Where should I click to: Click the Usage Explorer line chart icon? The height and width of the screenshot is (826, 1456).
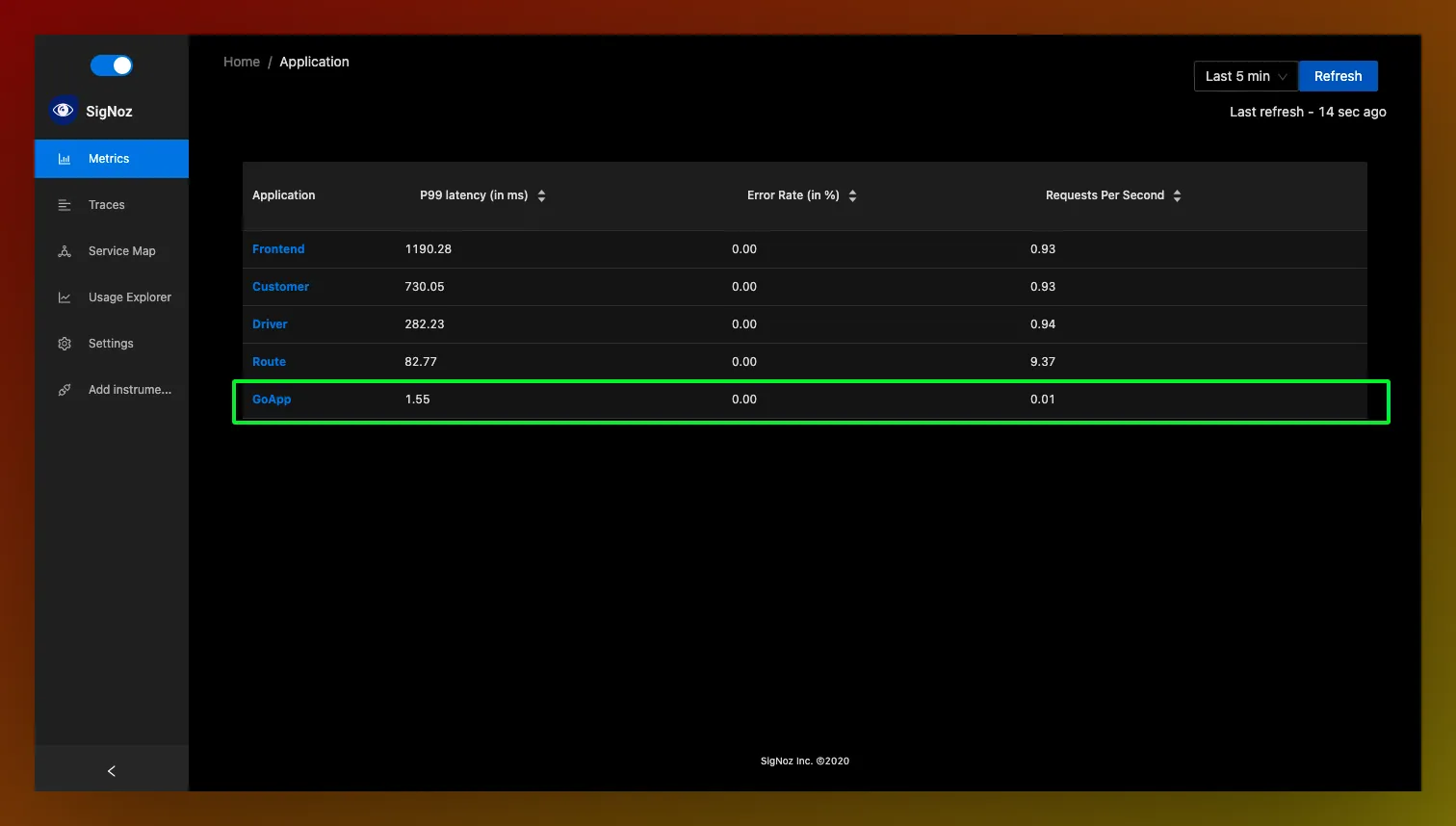(x=65, y=297)
